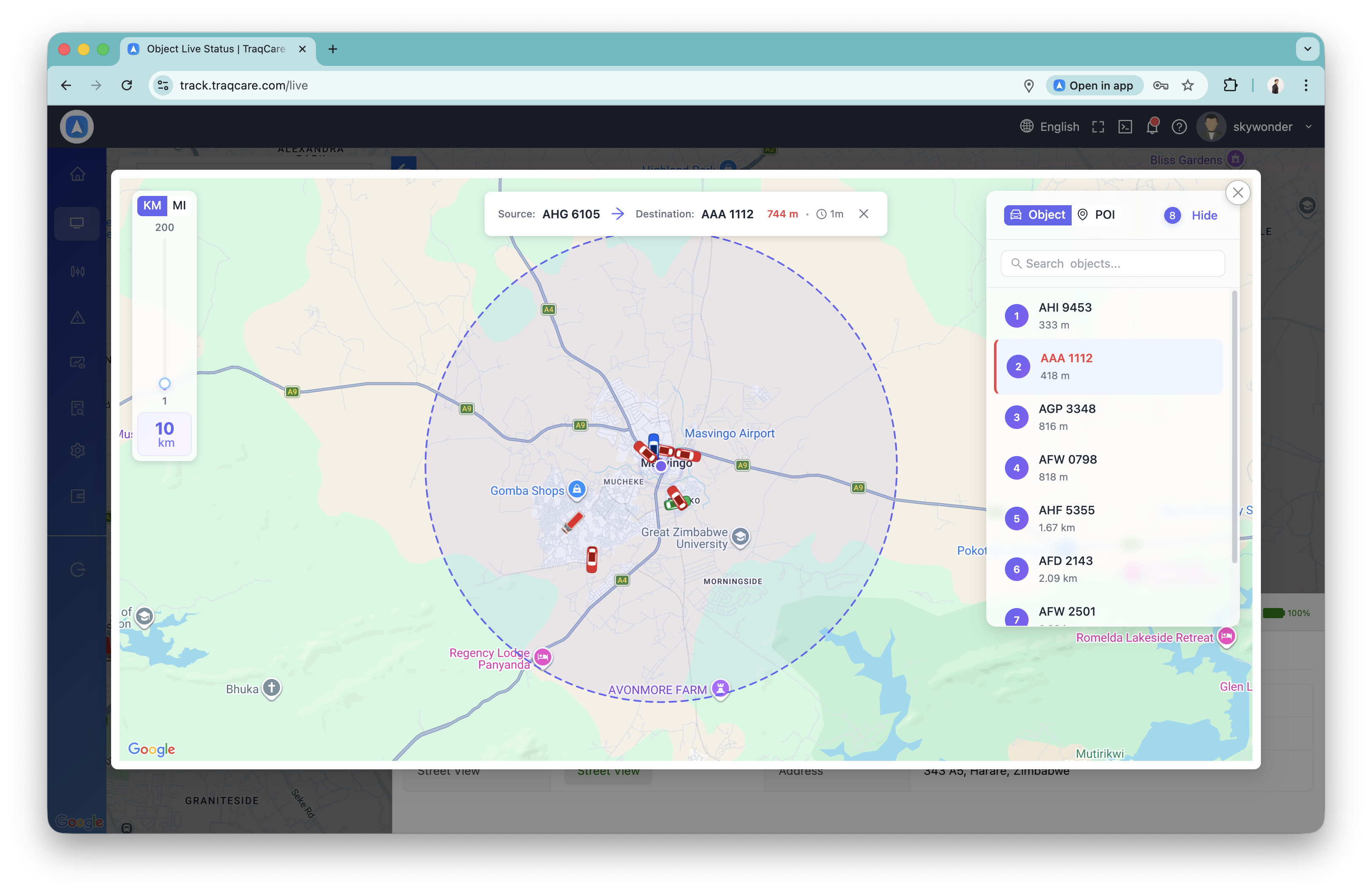1372x896 pixels.
Task: Click browser location pin icon
Action: point(1029,86)
